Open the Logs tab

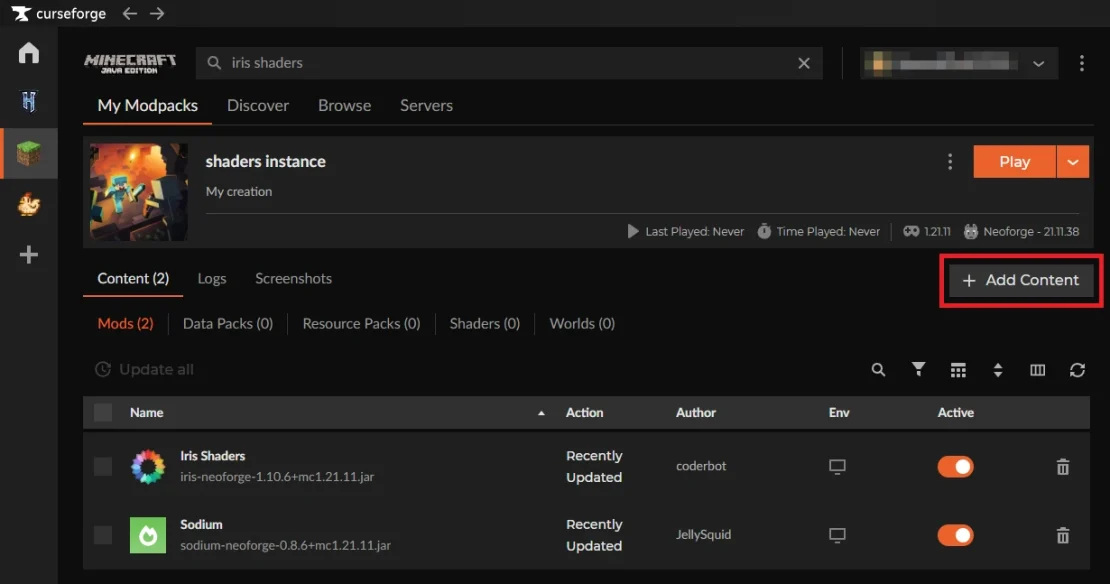point(212,278)
